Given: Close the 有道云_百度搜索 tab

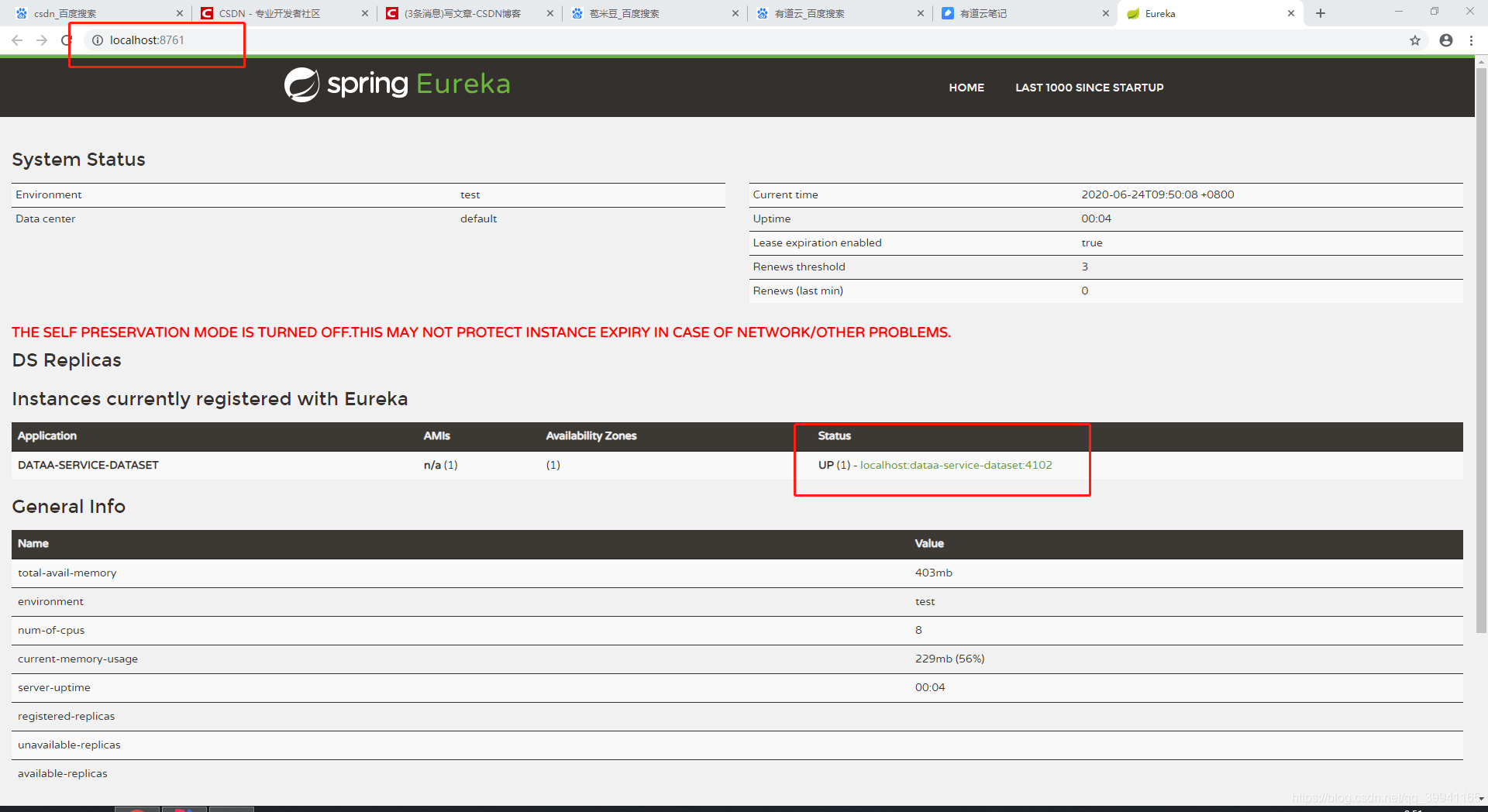Looking at the screenshot, I should [921, 13].
